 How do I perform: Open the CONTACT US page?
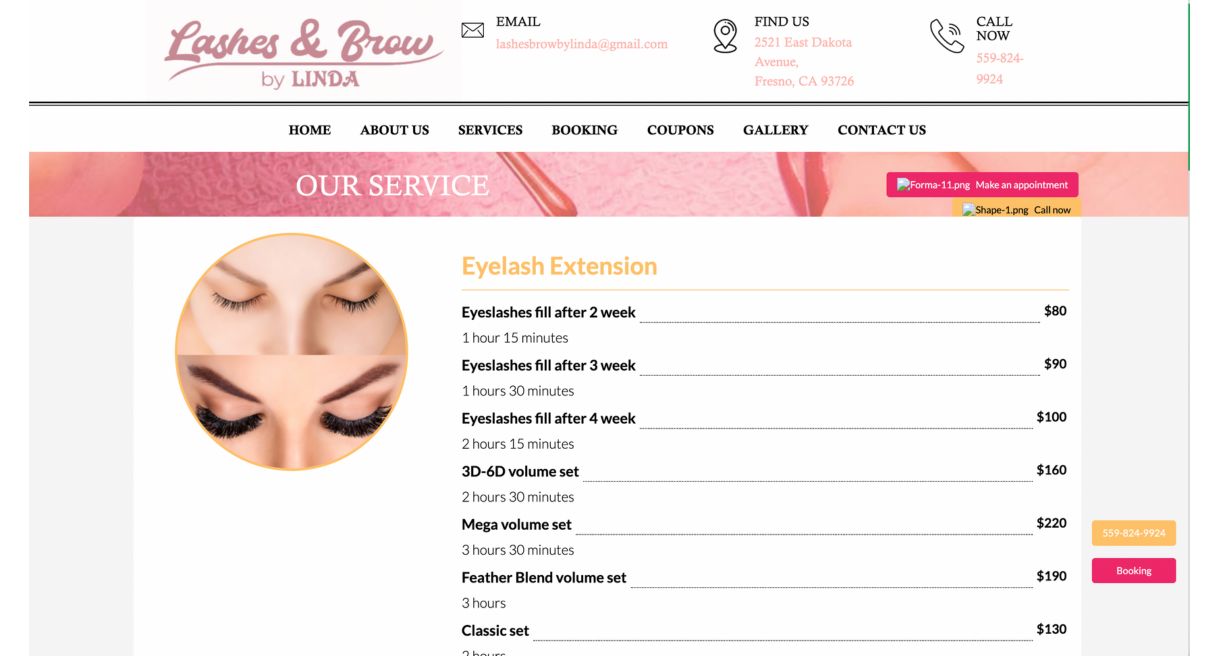[x=882, y=130]
